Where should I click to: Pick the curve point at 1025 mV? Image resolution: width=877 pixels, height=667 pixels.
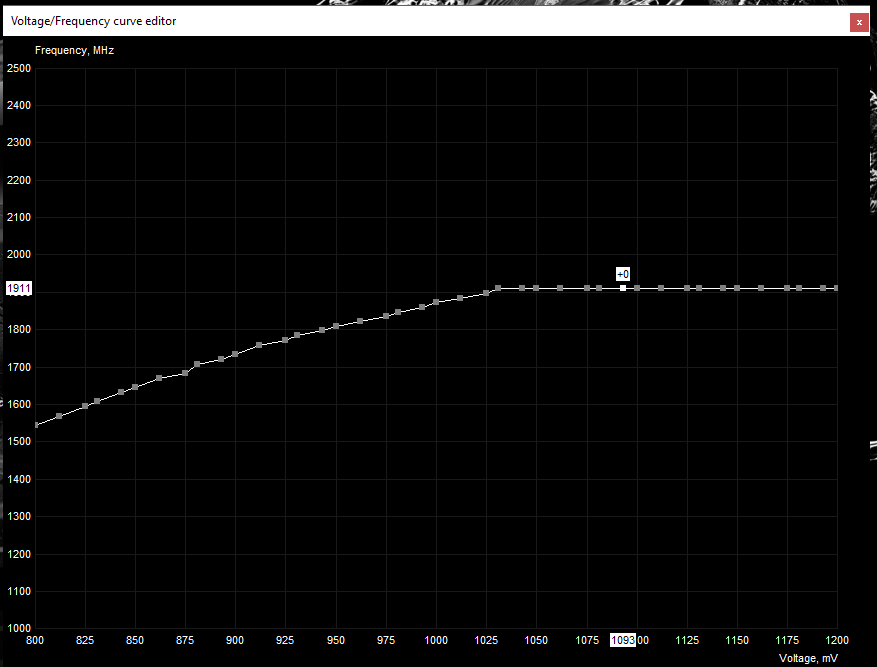click(486, 293)
